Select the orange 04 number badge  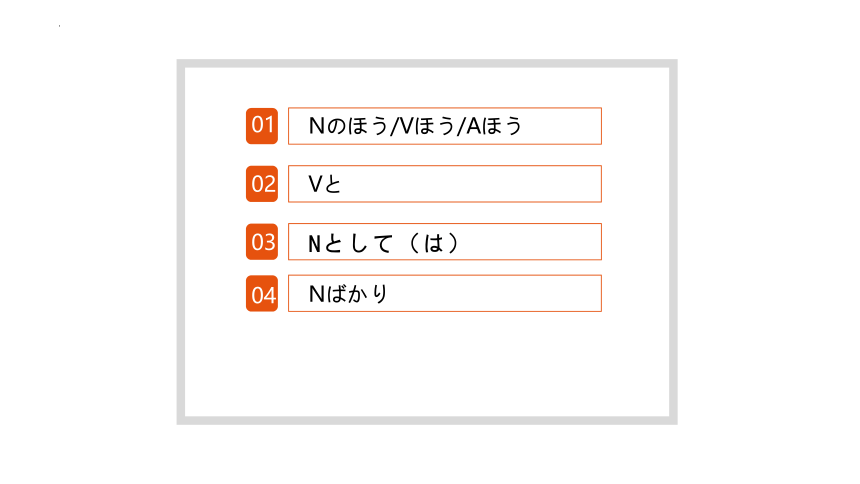(262, 294)
